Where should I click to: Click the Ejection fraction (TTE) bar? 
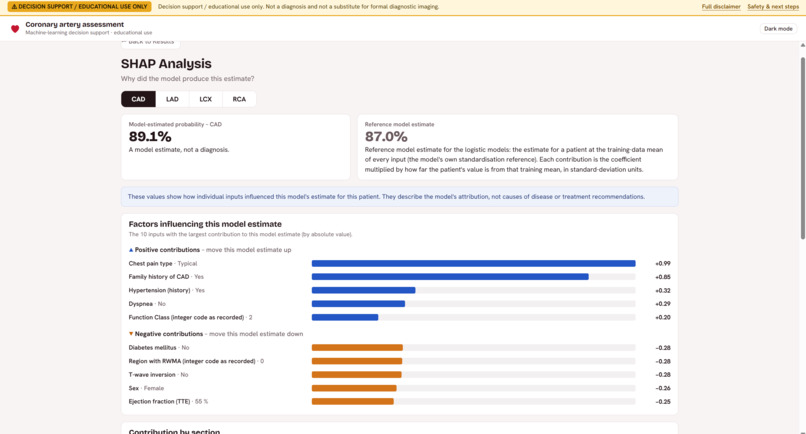pyautogui.click(x=353, y=402)
